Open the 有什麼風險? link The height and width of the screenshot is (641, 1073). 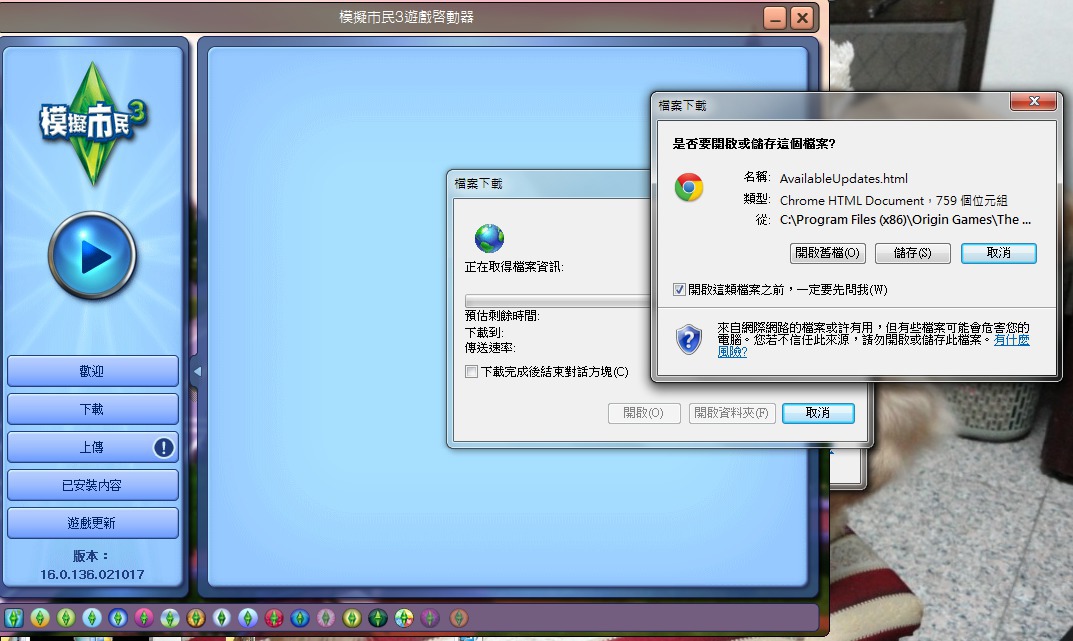[1011, 340]
